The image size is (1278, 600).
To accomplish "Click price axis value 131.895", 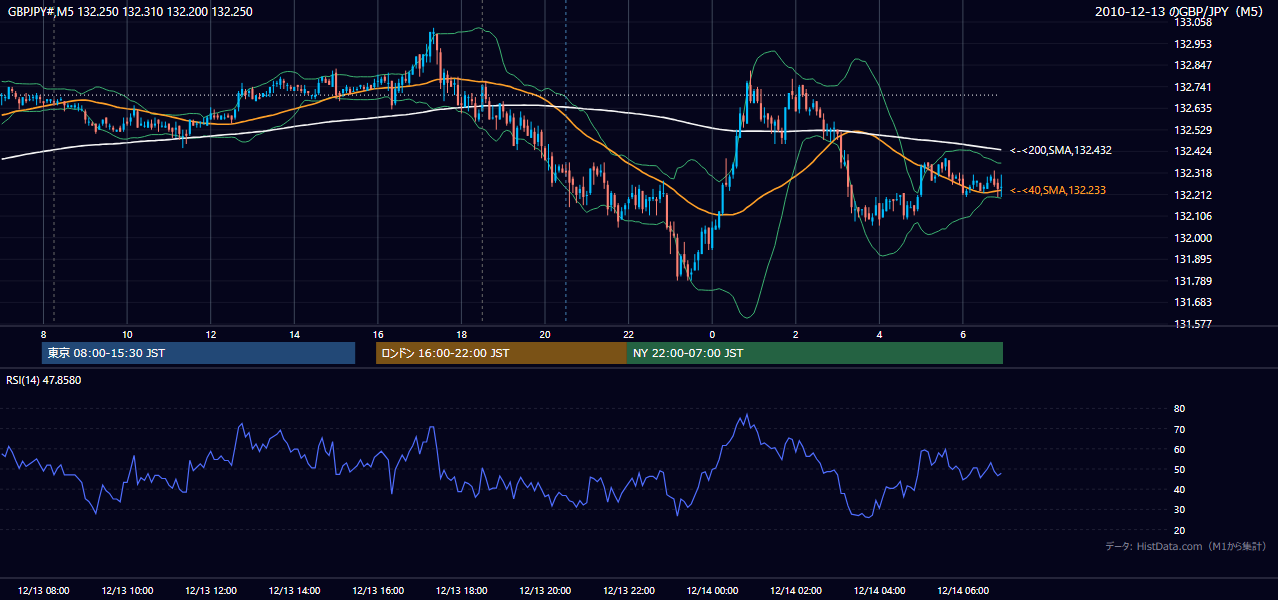I will click(1193, 260).
